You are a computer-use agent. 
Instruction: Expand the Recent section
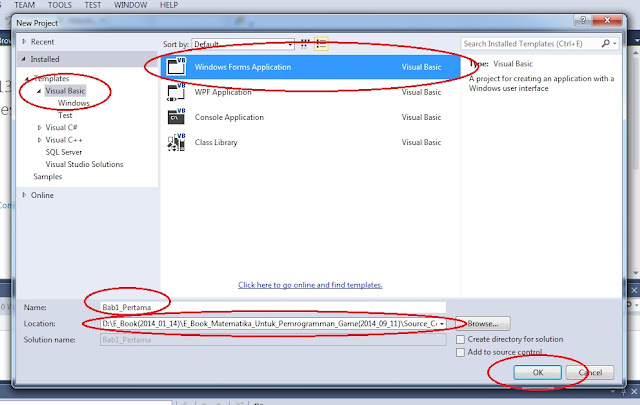tap(24, 41)
